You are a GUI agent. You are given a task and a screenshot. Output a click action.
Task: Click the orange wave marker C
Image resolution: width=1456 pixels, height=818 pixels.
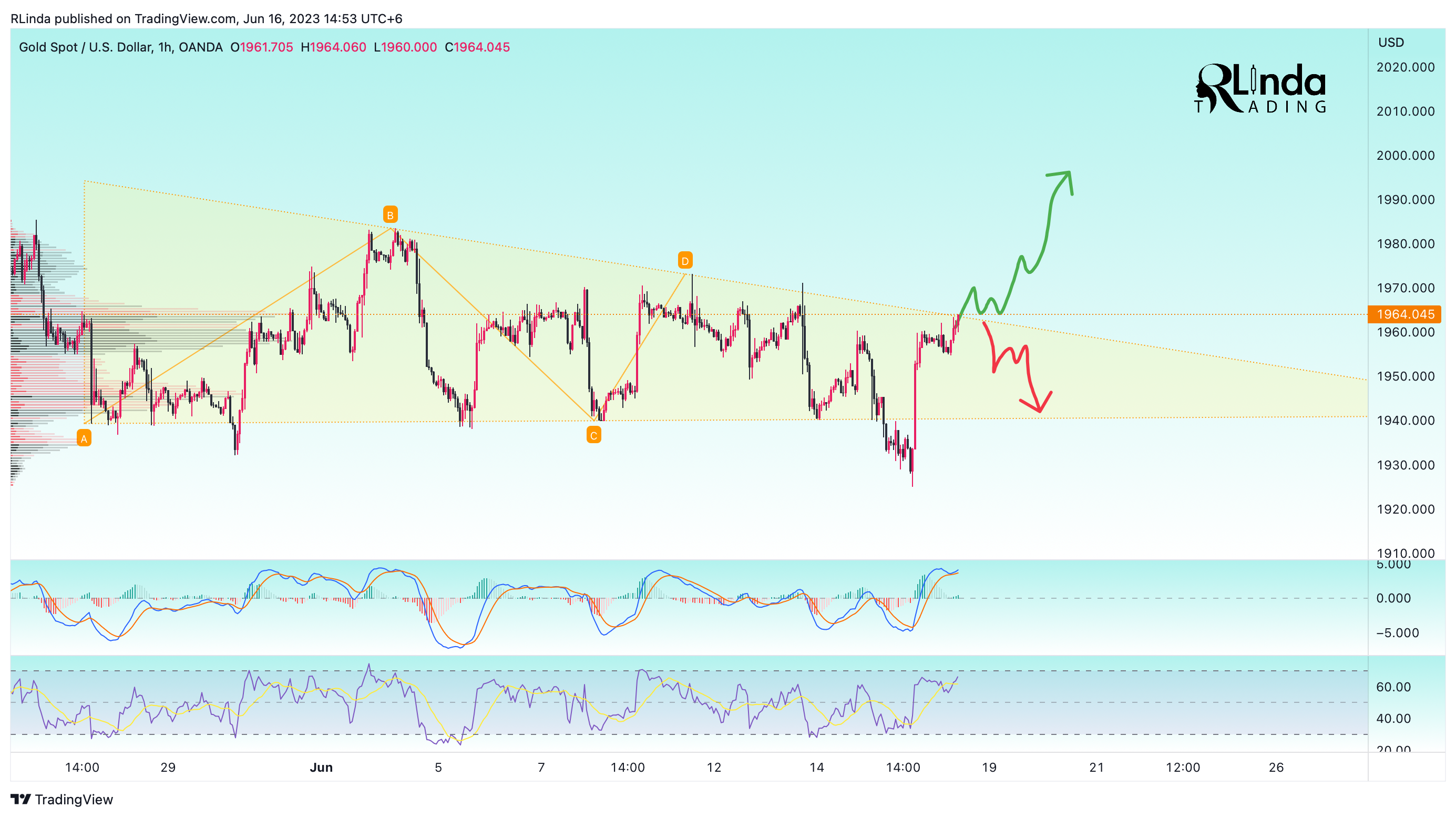[593, 435]
